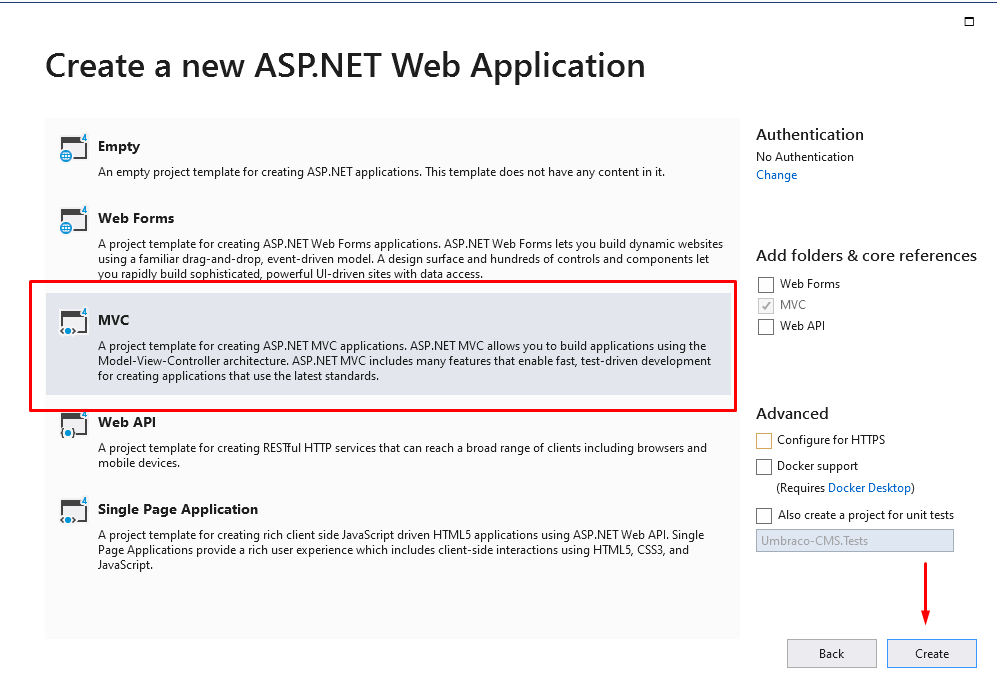Click the Web API template icon
This screenshot has width=997, height=693.
click(74, 424)
